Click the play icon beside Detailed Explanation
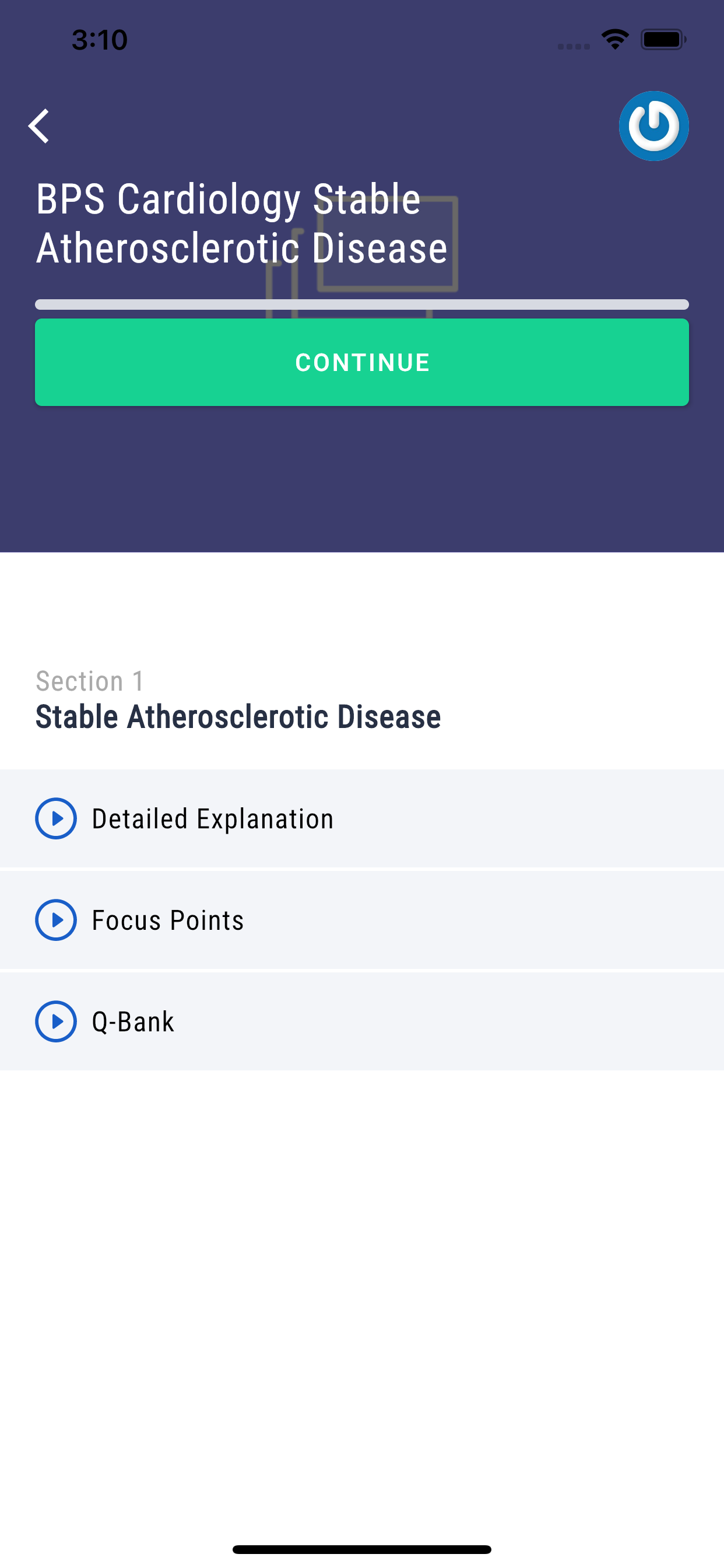This screenshot has height=1568, width=724. (56, 818)
